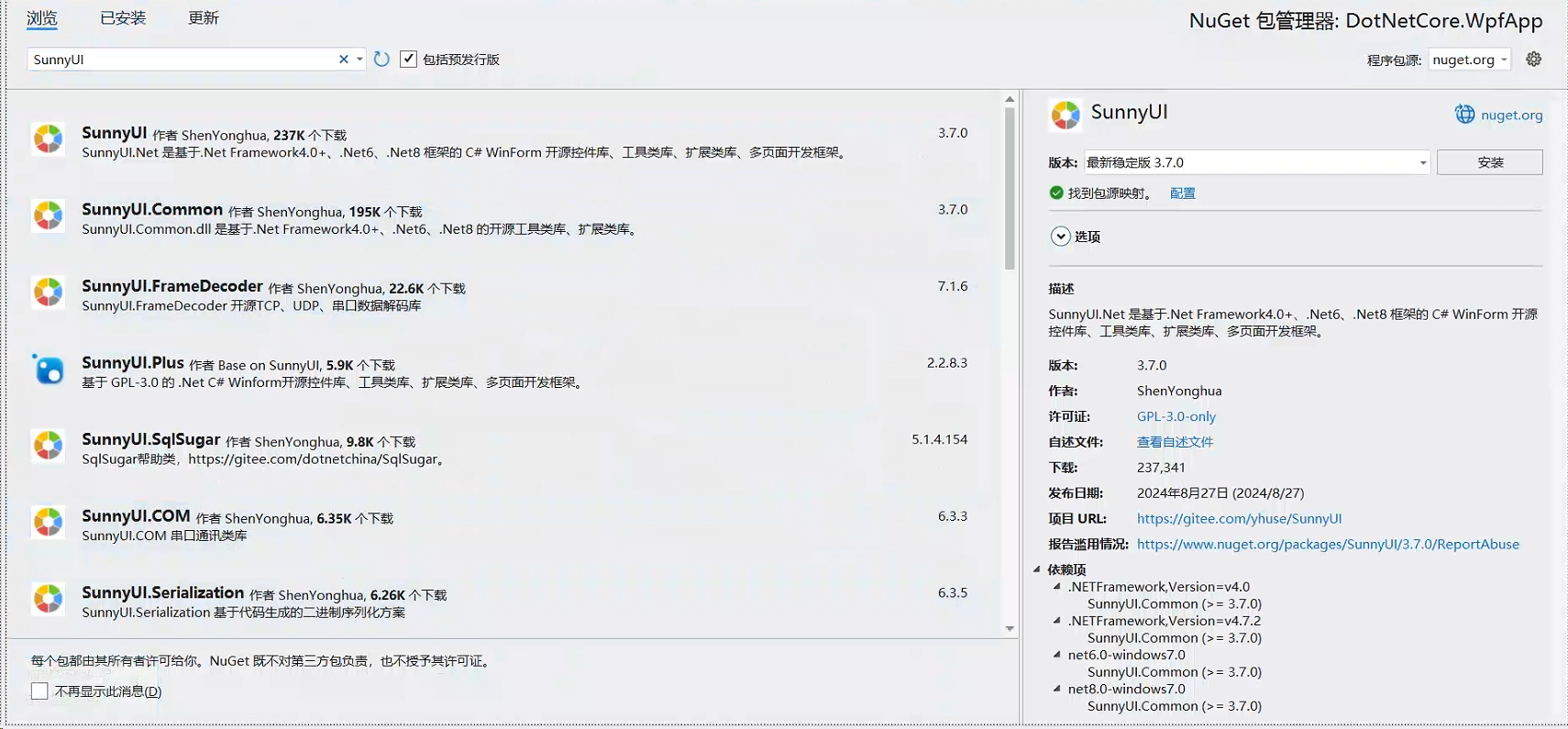
Task: Click the 配置 configure link
Action: 1182,193
